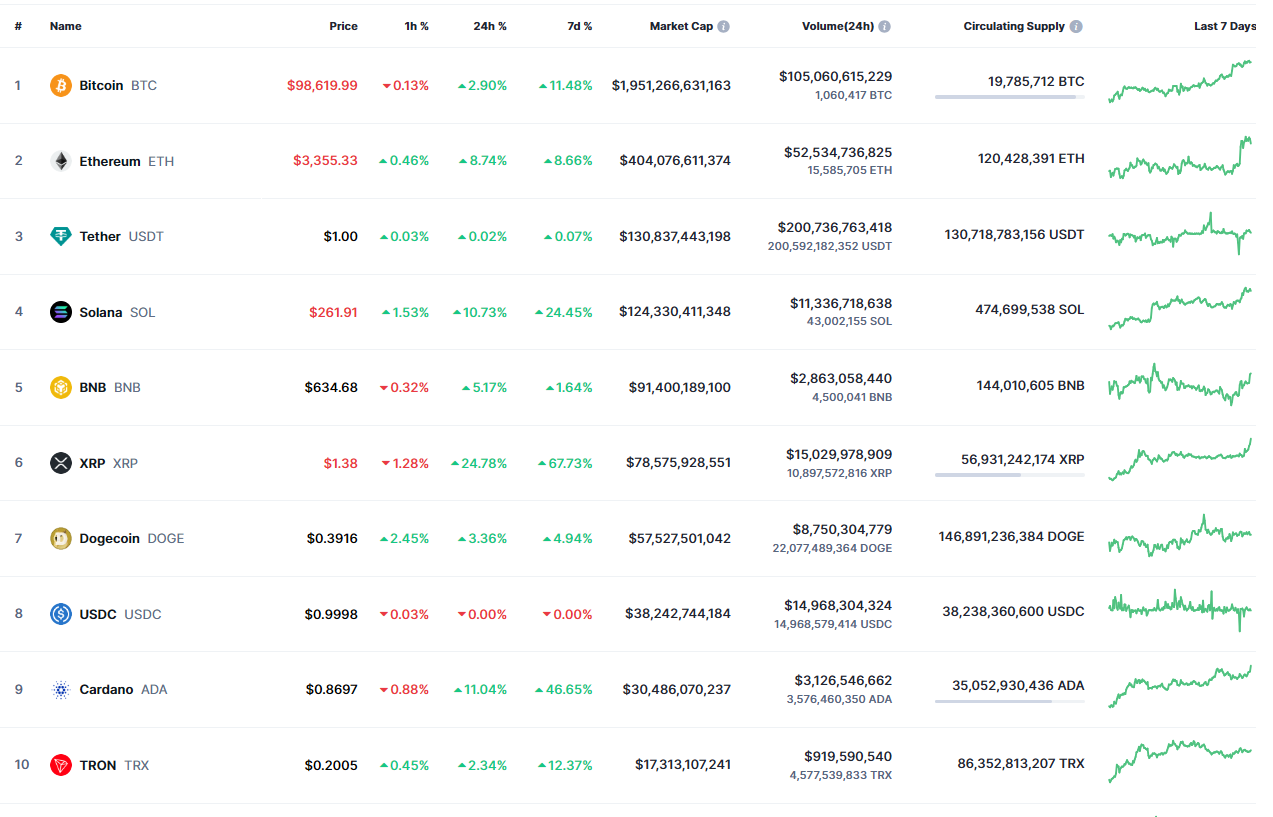Screen dimensions: 1273x817
Task: Click the USDC coin logo icon
Action: (x=61, y=614)
